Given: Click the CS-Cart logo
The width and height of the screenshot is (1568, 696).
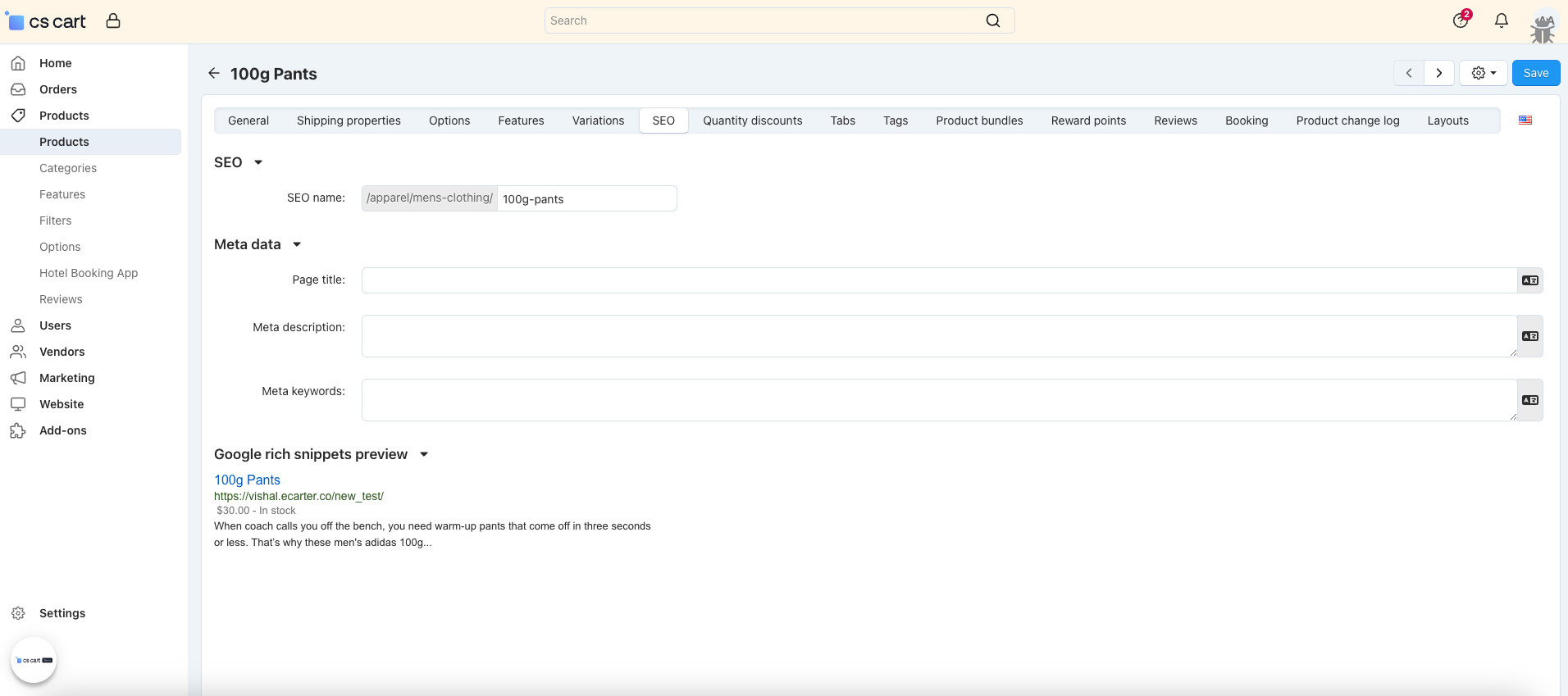Looking at the screenshot, I should pyautogui.click(x=46, y=21).
